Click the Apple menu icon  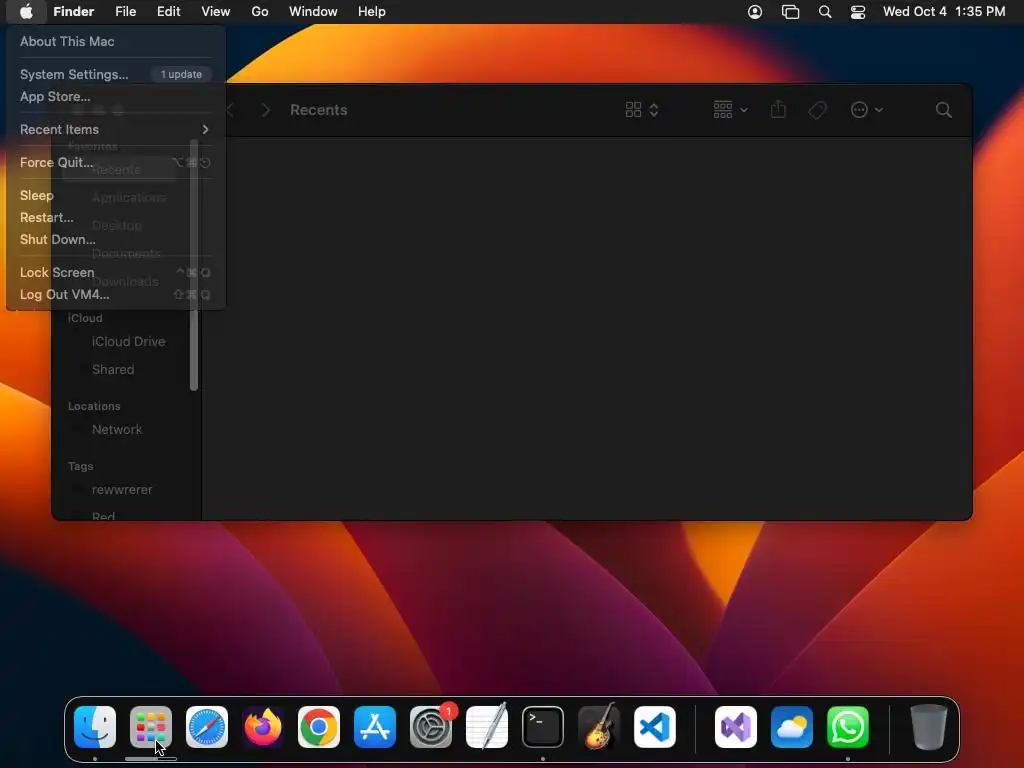coord(26,12)
